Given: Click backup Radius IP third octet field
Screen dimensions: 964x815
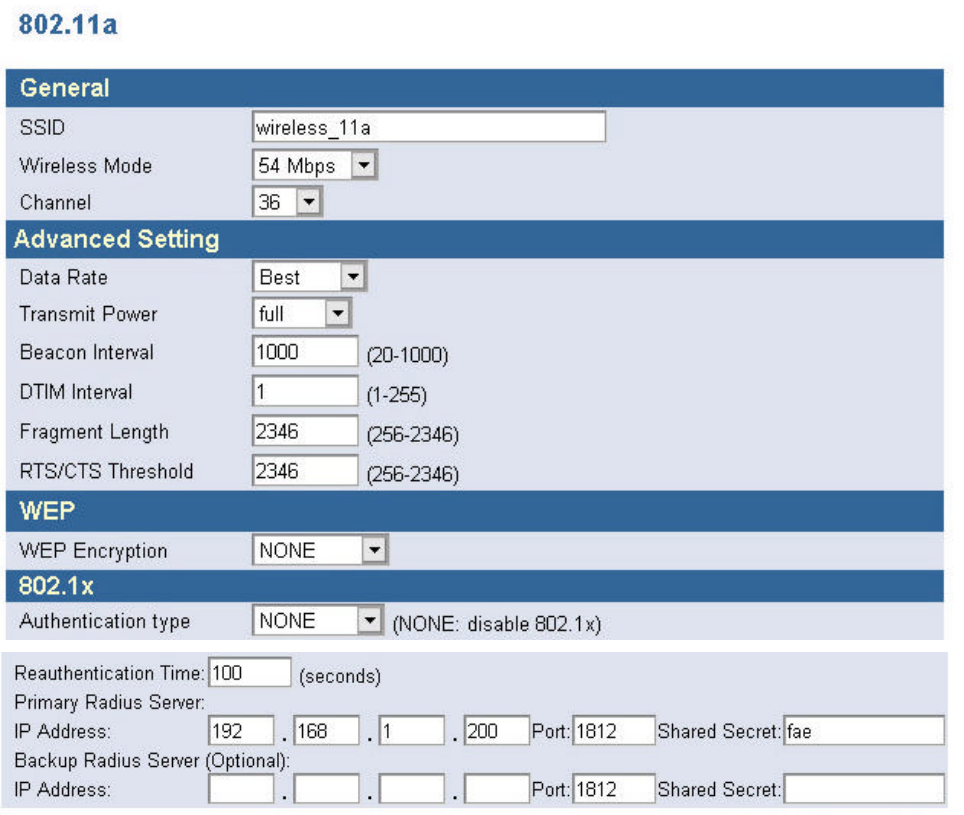Looking at the screenshot, I should pyautogui.click(x=411, y=789).
